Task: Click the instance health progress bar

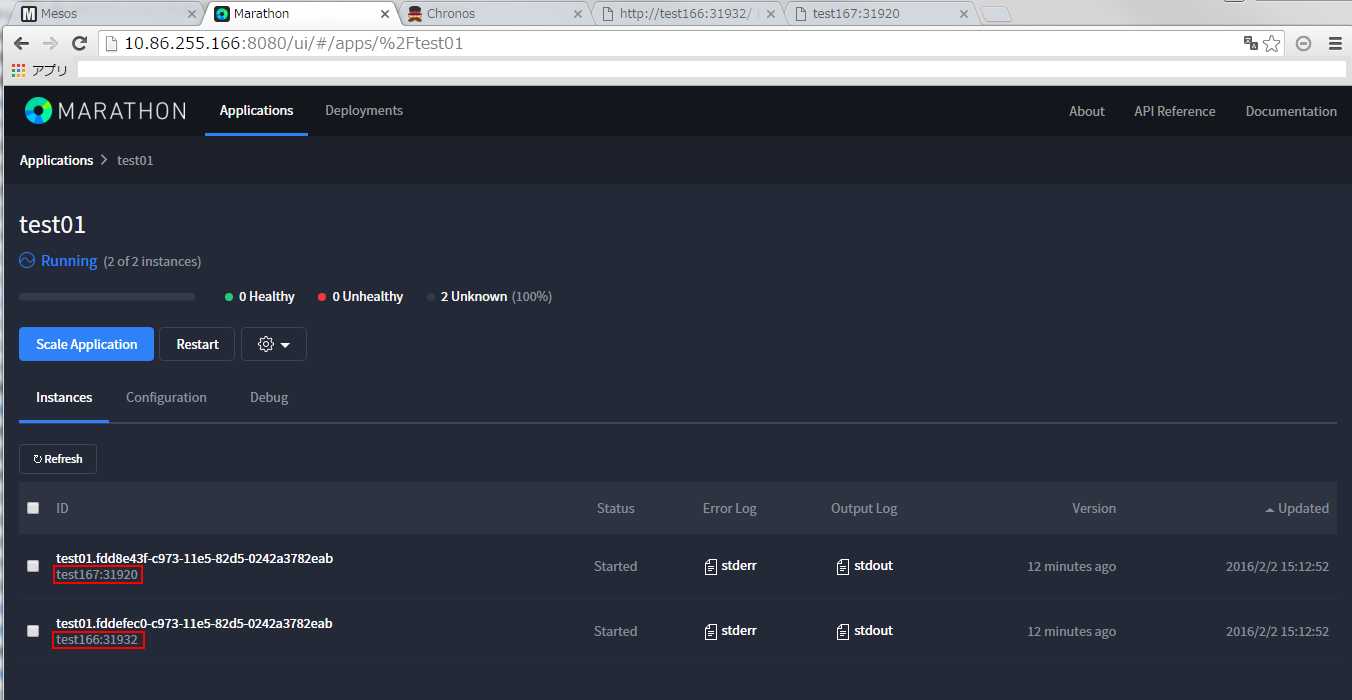Action: pos(107,297)
